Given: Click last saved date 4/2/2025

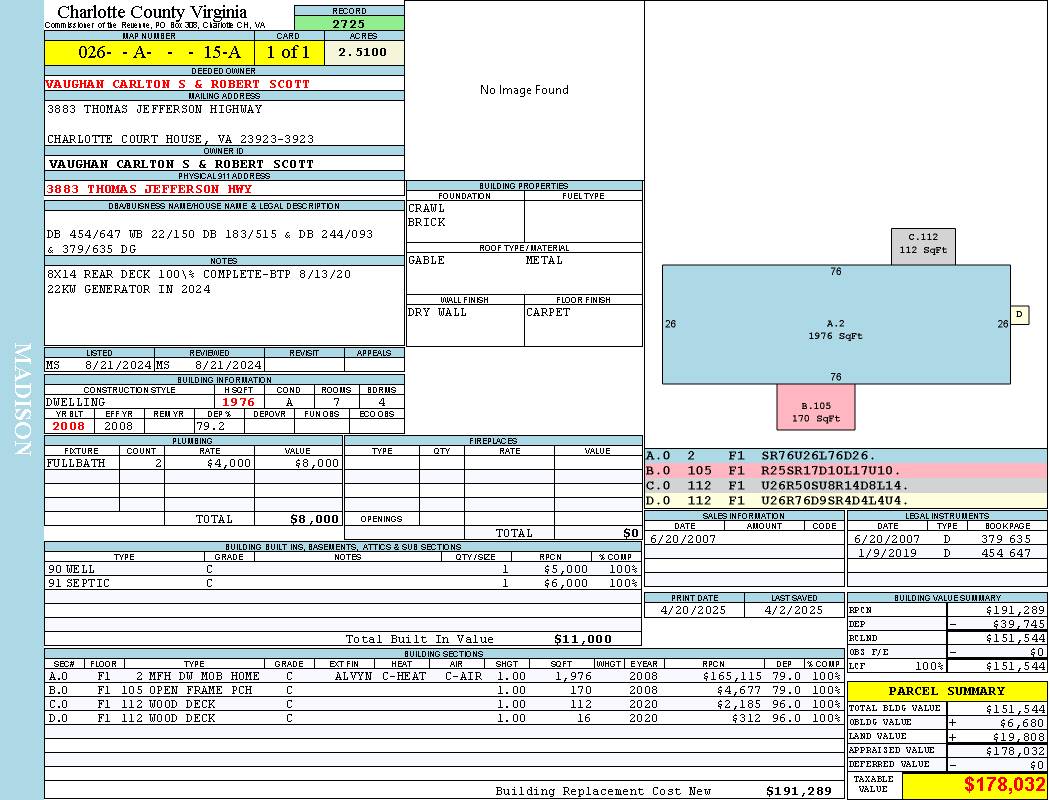Looking at the screenshot, I should point(794,611).
